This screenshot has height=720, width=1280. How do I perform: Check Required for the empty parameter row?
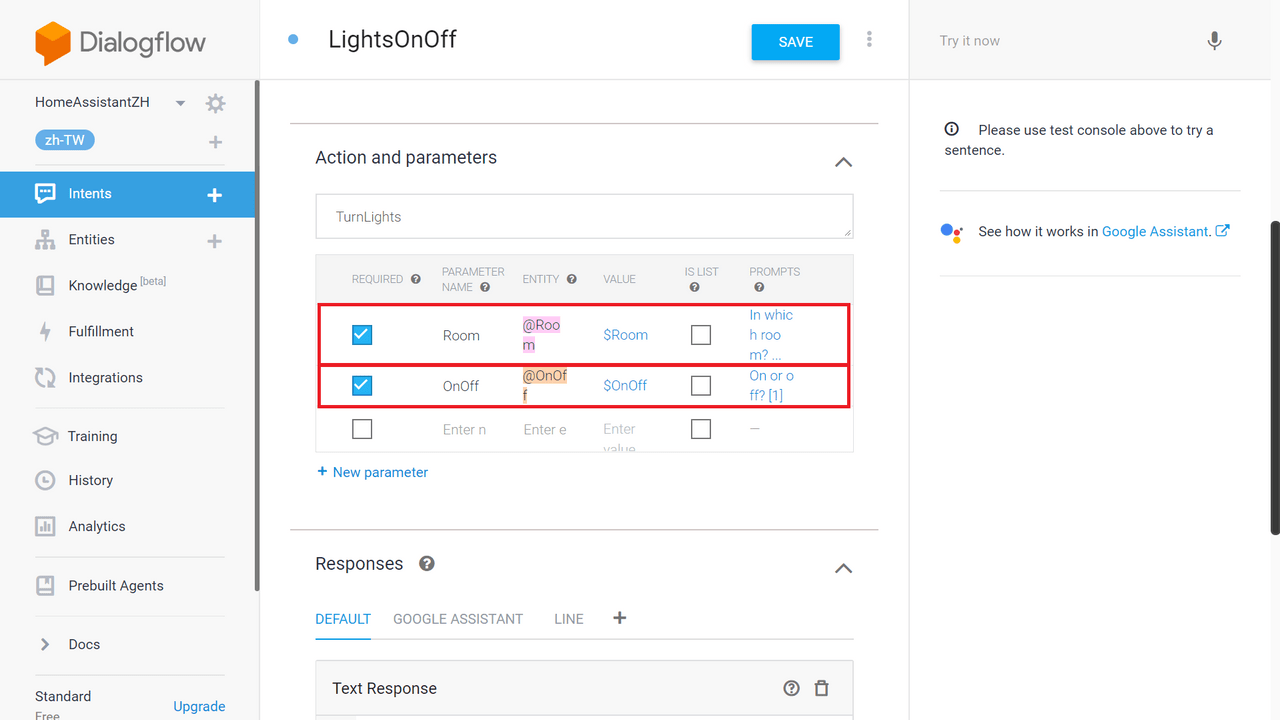coord(362,429)
